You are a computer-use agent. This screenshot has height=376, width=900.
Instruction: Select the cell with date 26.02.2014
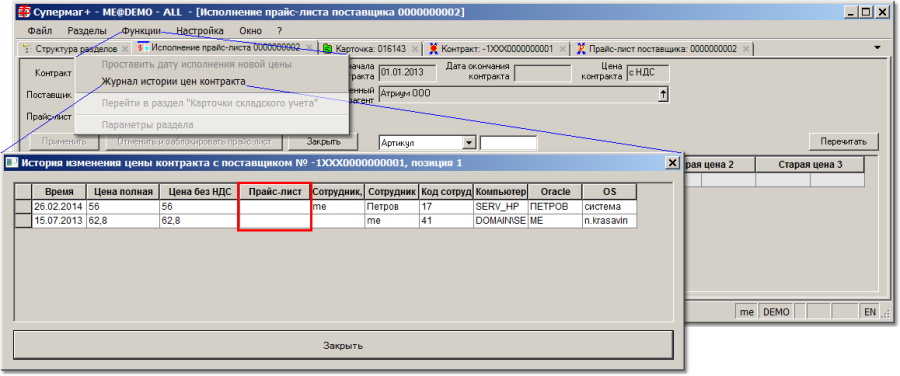59,206
